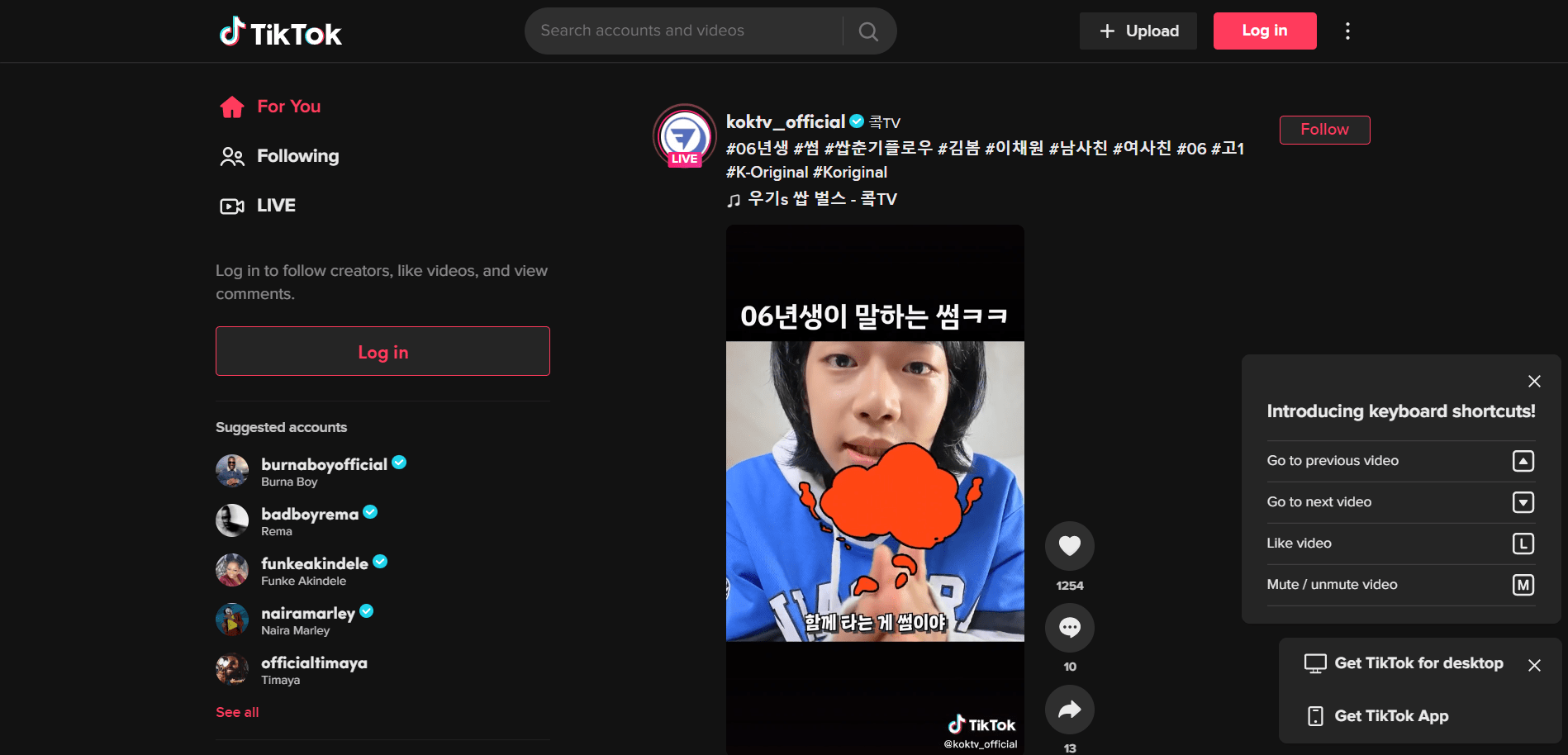Open funkeakindele username link
The height and width of the screenshot is (755, 1568).
click(315, 563)
